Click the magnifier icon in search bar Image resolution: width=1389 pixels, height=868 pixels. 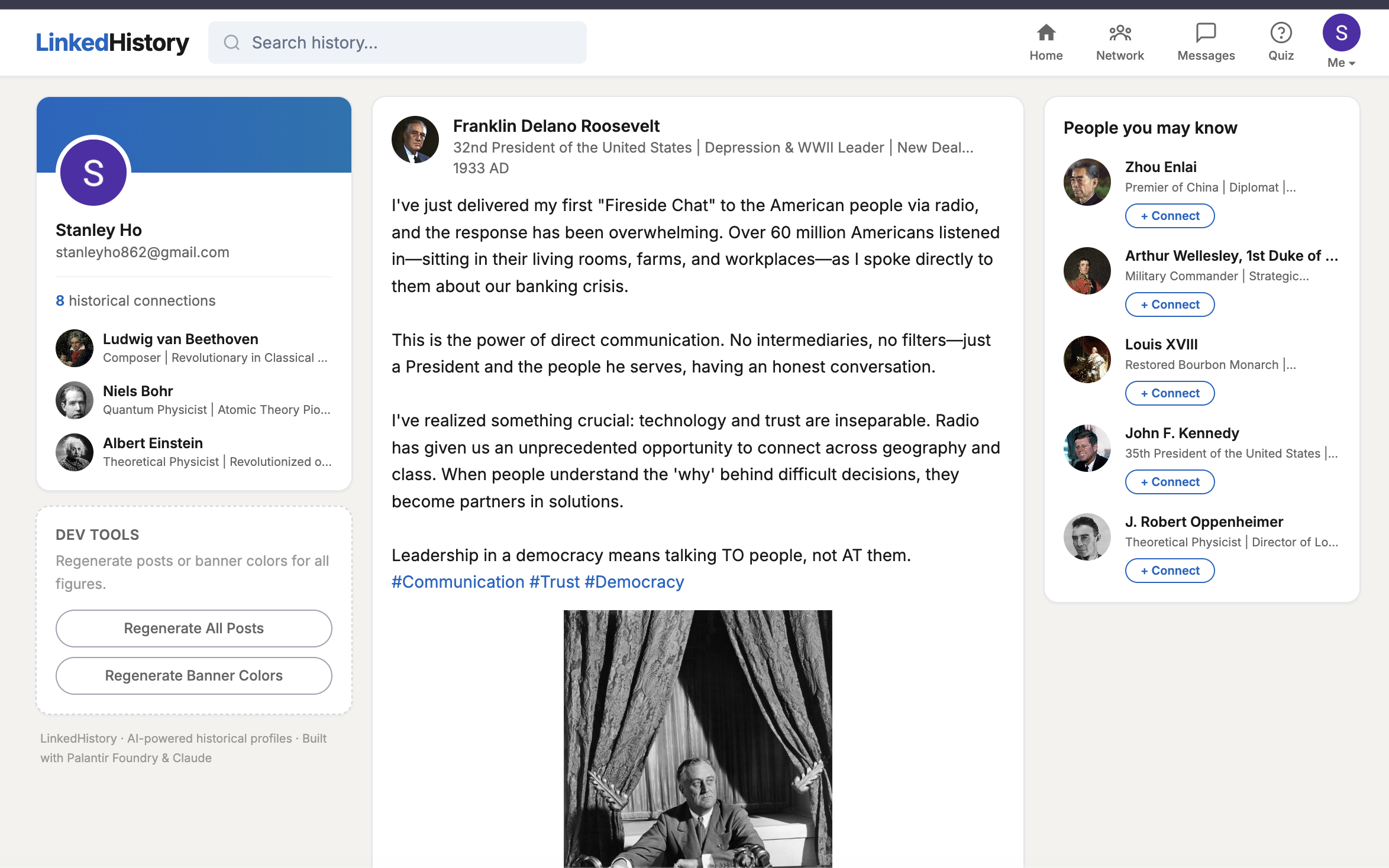pyautogui.click(x=231, y=43)
